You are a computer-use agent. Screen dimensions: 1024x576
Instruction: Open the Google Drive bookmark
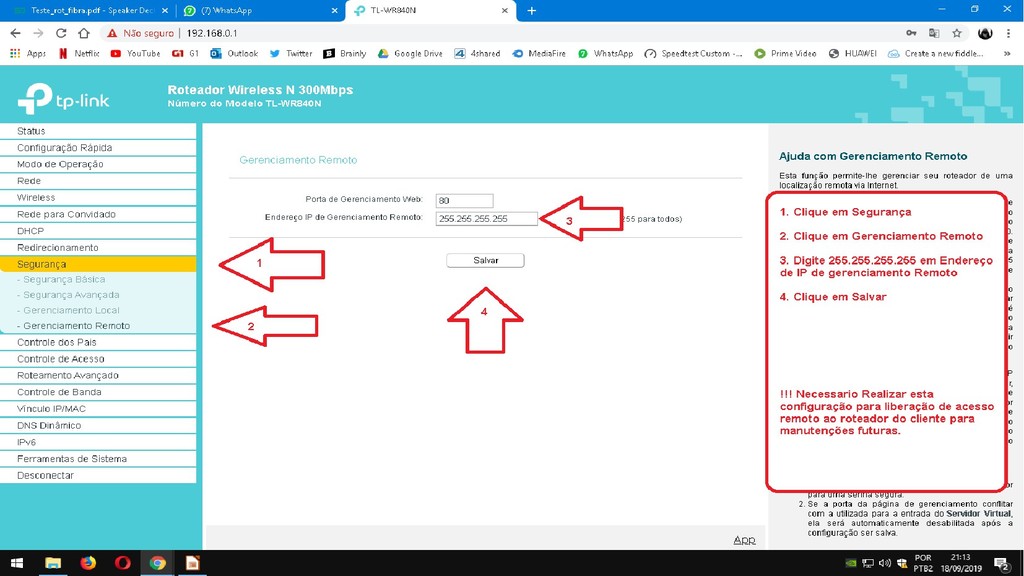tap(410, 54)
